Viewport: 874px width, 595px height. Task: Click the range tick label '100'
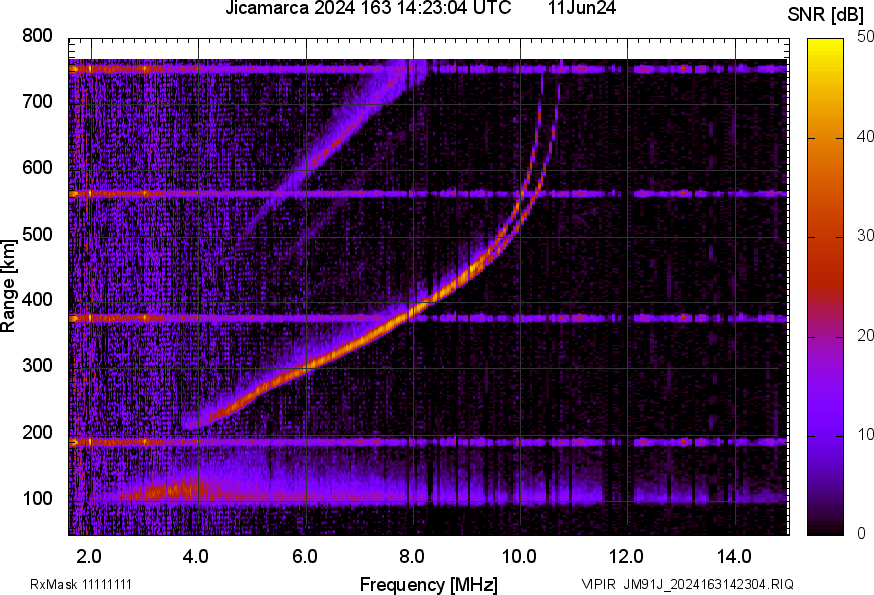[x=37, y=499]
